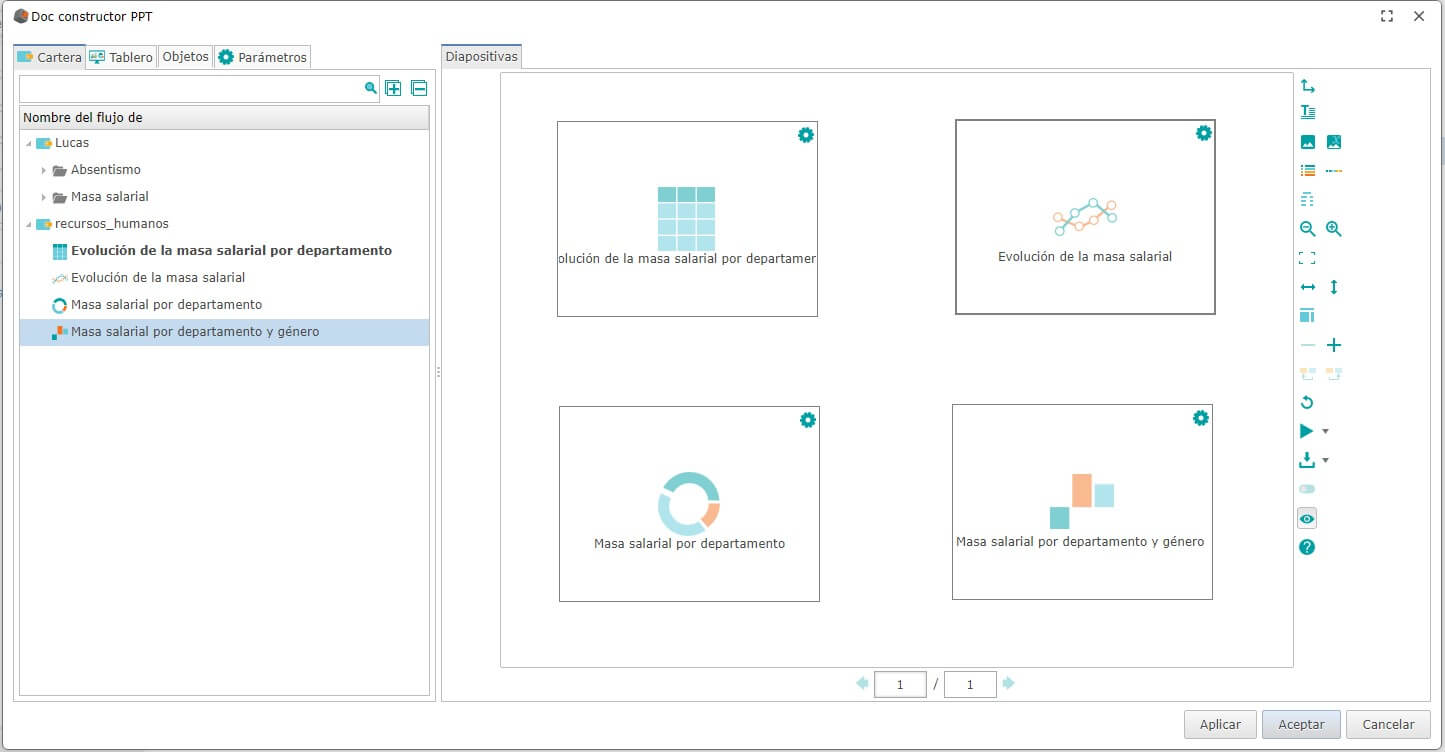Select the bar chart slide thumbnail
1445x752 pixels.
click(x=1082, y=502)
